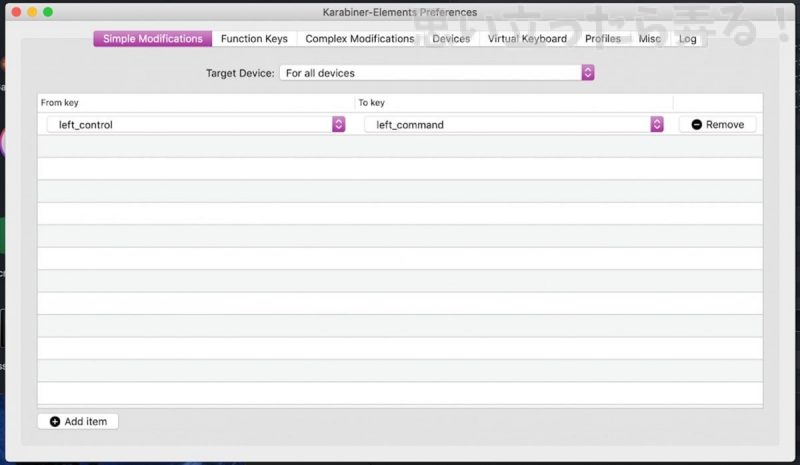This screenshot has height=465, width=800.
Task: Expand the Target Device dropdown
Action: click(437, 73)
